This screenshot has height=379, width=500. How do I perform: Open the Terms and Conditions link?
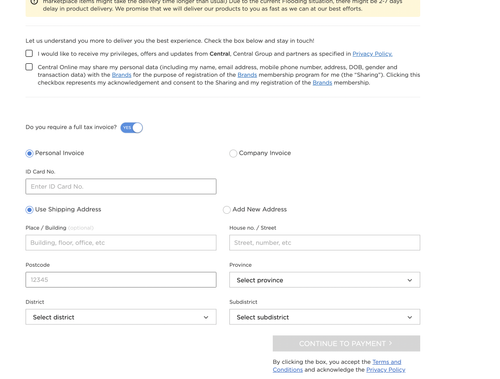[x=337, y=366]
